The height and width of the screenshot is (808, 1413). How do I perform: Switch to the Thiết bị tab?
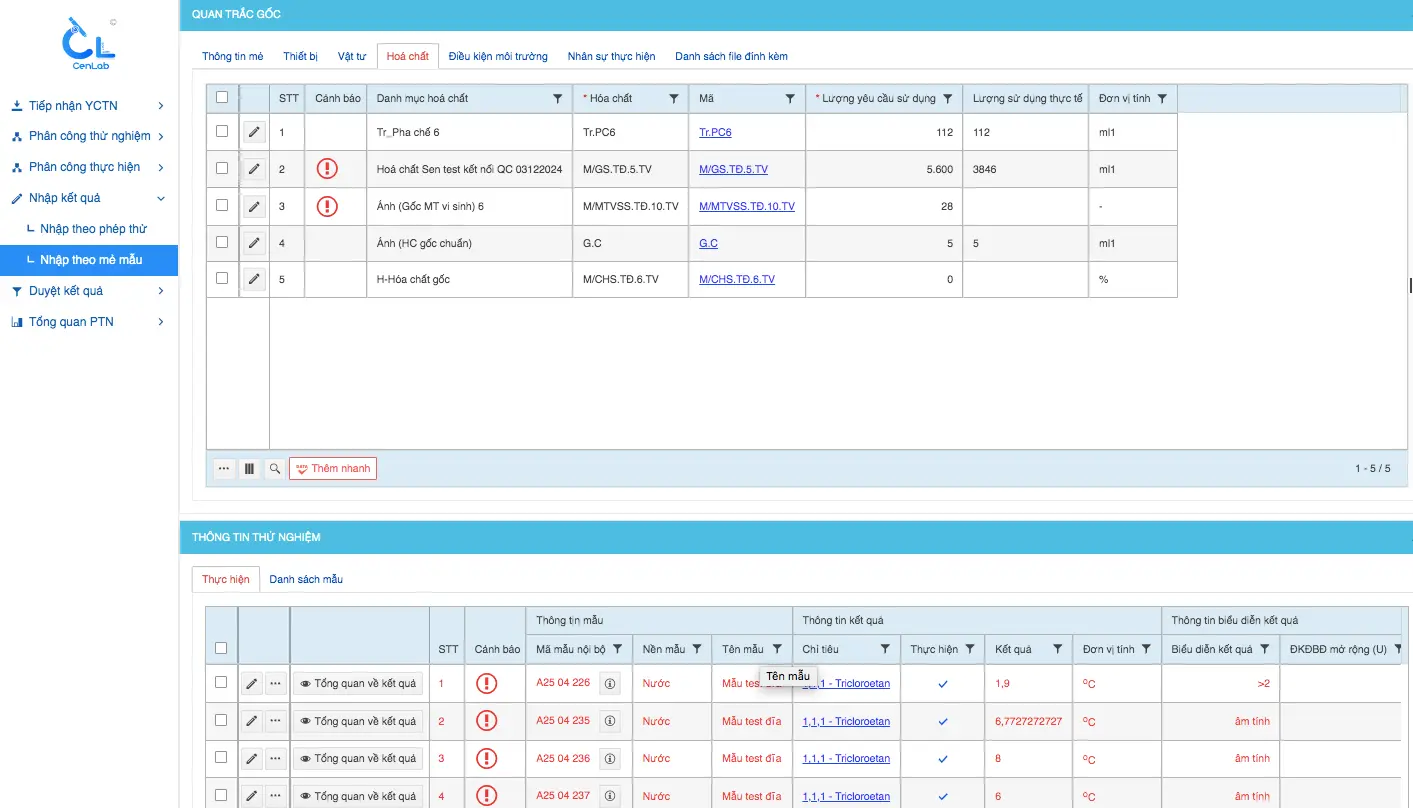300,56
